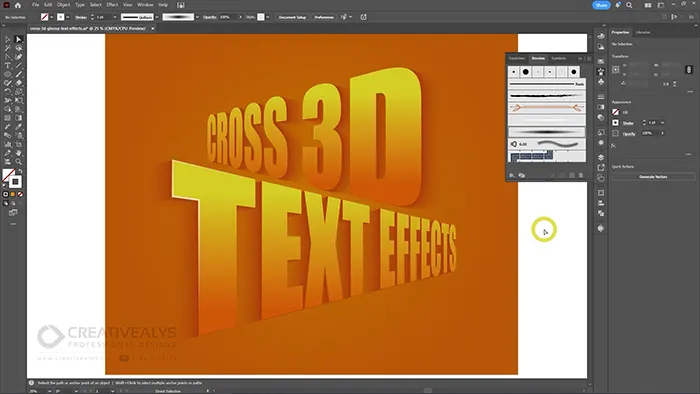Screen dimensions: 700x394
Task: Set None mode button below fill swatch
Action: coord(20,195)
